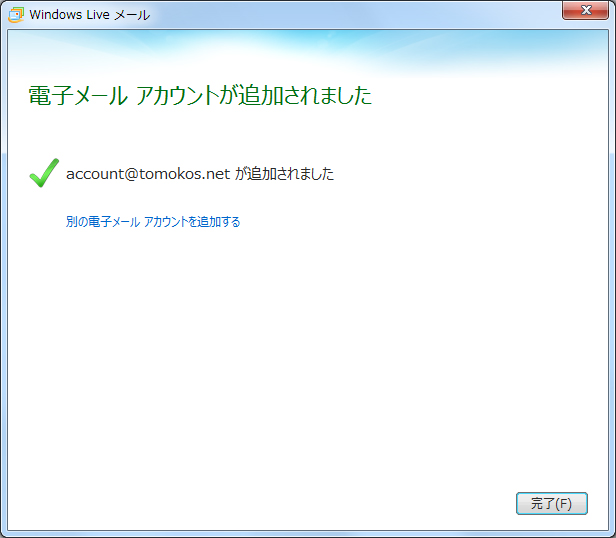616x538 pixels.
Task: Click the Windows Live メール window title text
Action: 90,15
